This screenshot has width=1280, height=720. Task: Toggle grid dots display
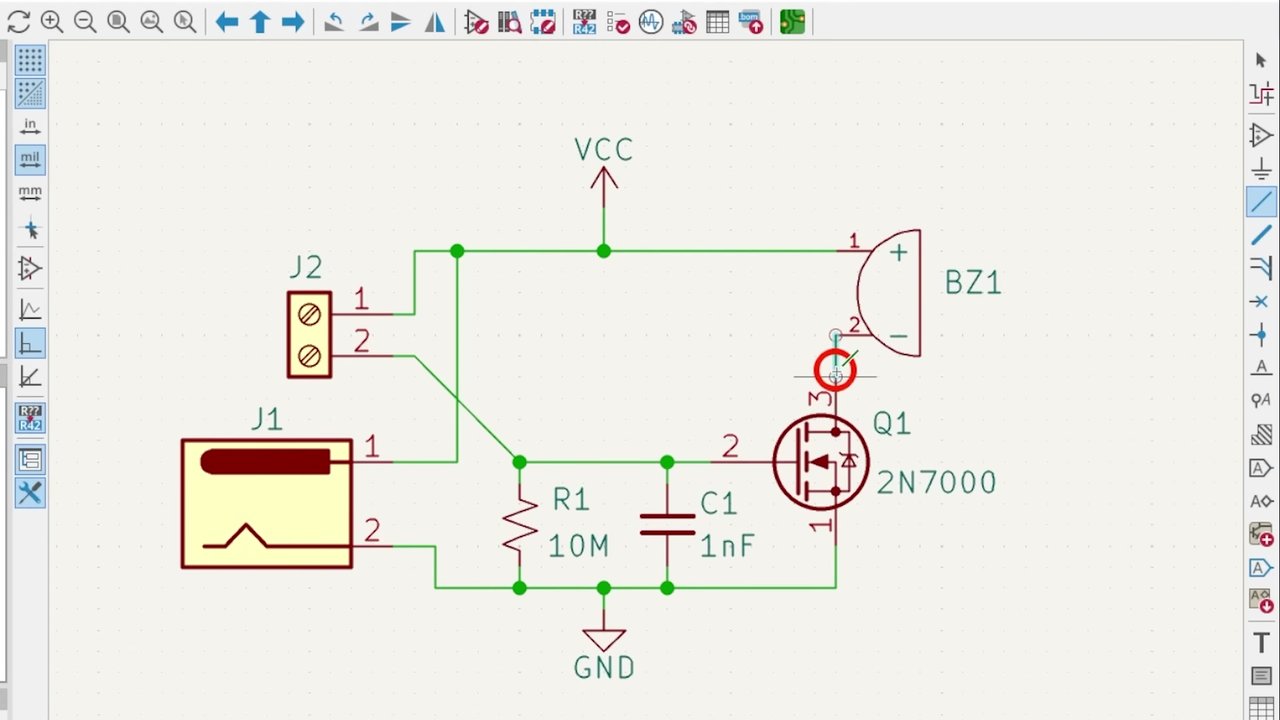30,61
